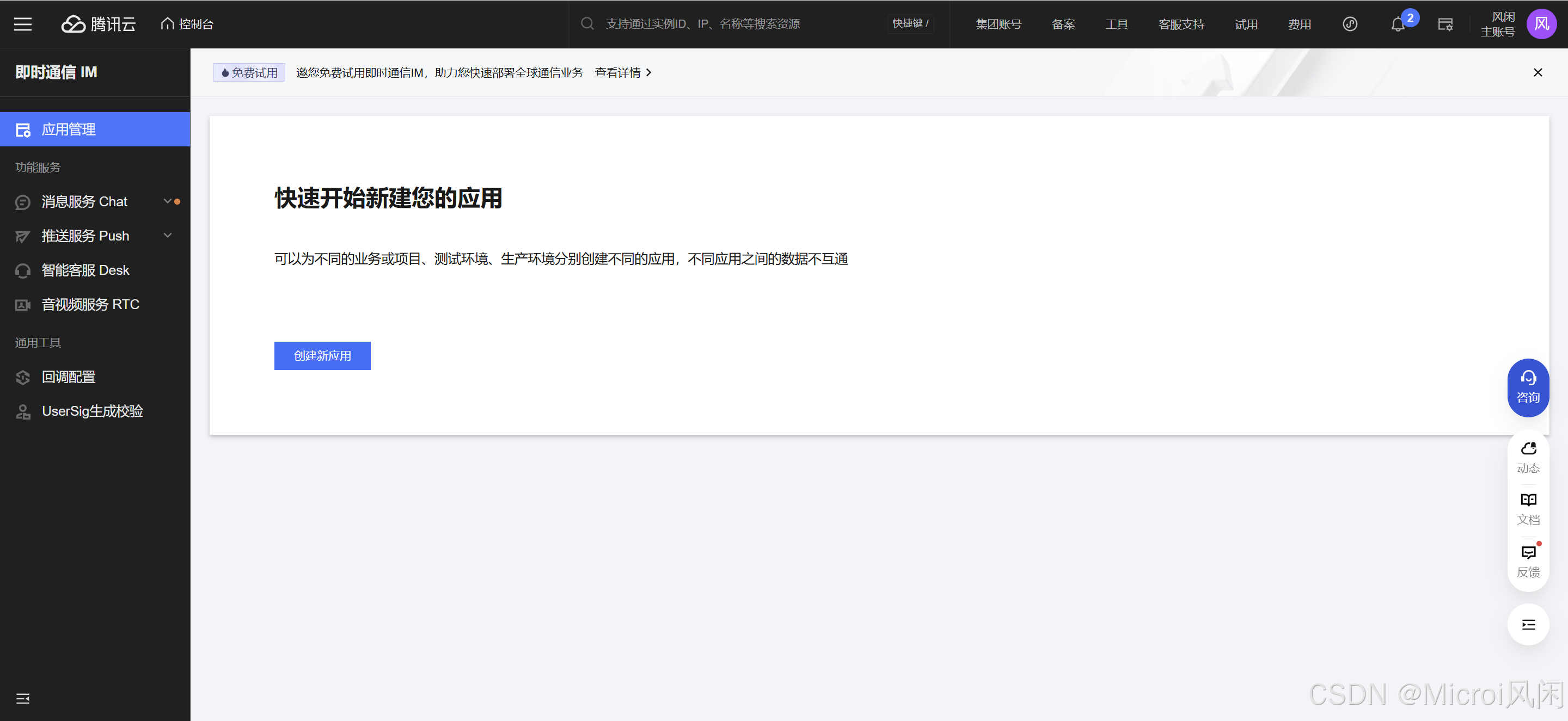Viewport: 1568px width, 721px height.
Task: Collapse the sidebar using the bottom icon
Action: (x=23, y=698)
